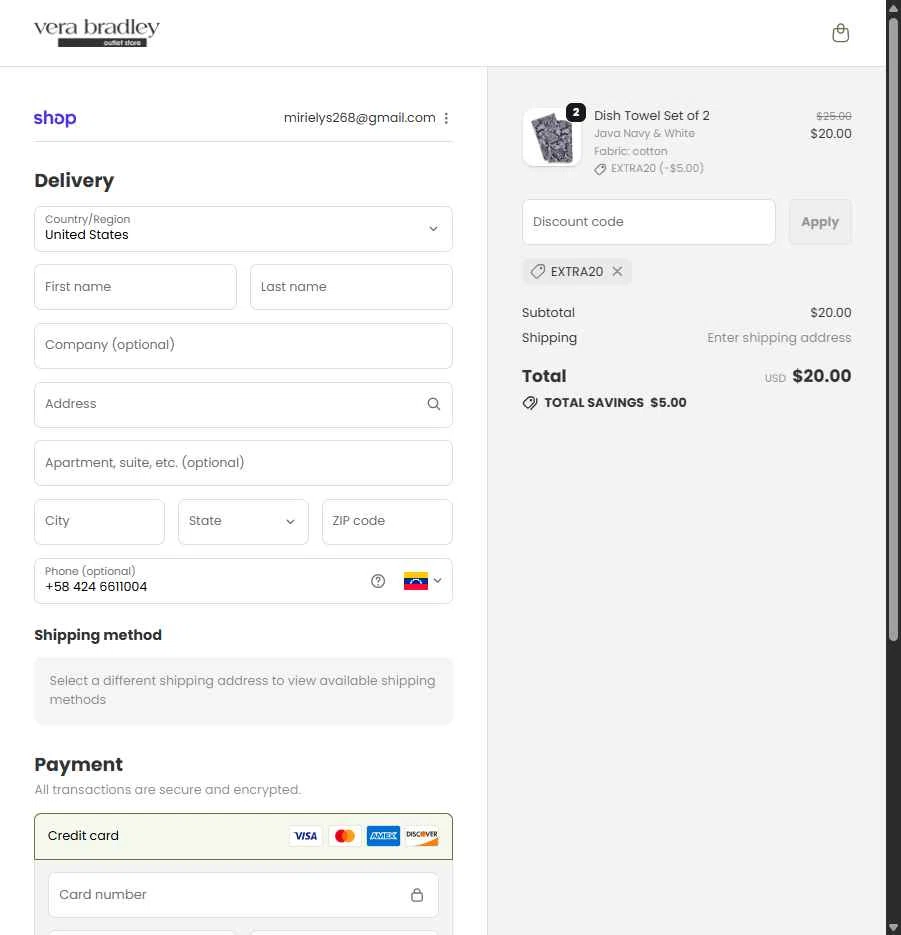Screen dimensions: 901x935
Task: Click the Last name field
Action: 351,287
